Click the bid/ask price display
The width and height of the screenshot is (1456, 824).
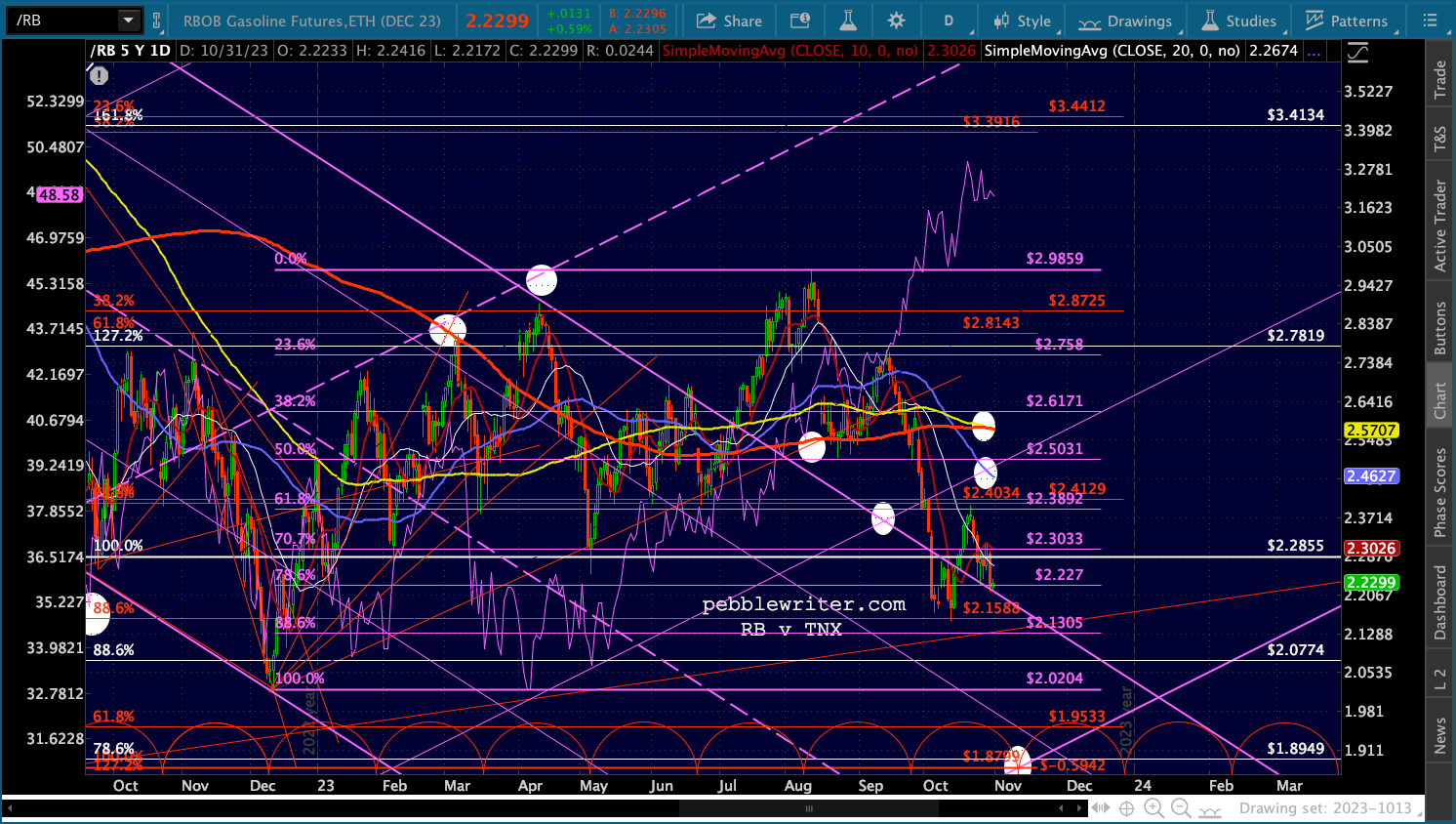pos(637,21)
